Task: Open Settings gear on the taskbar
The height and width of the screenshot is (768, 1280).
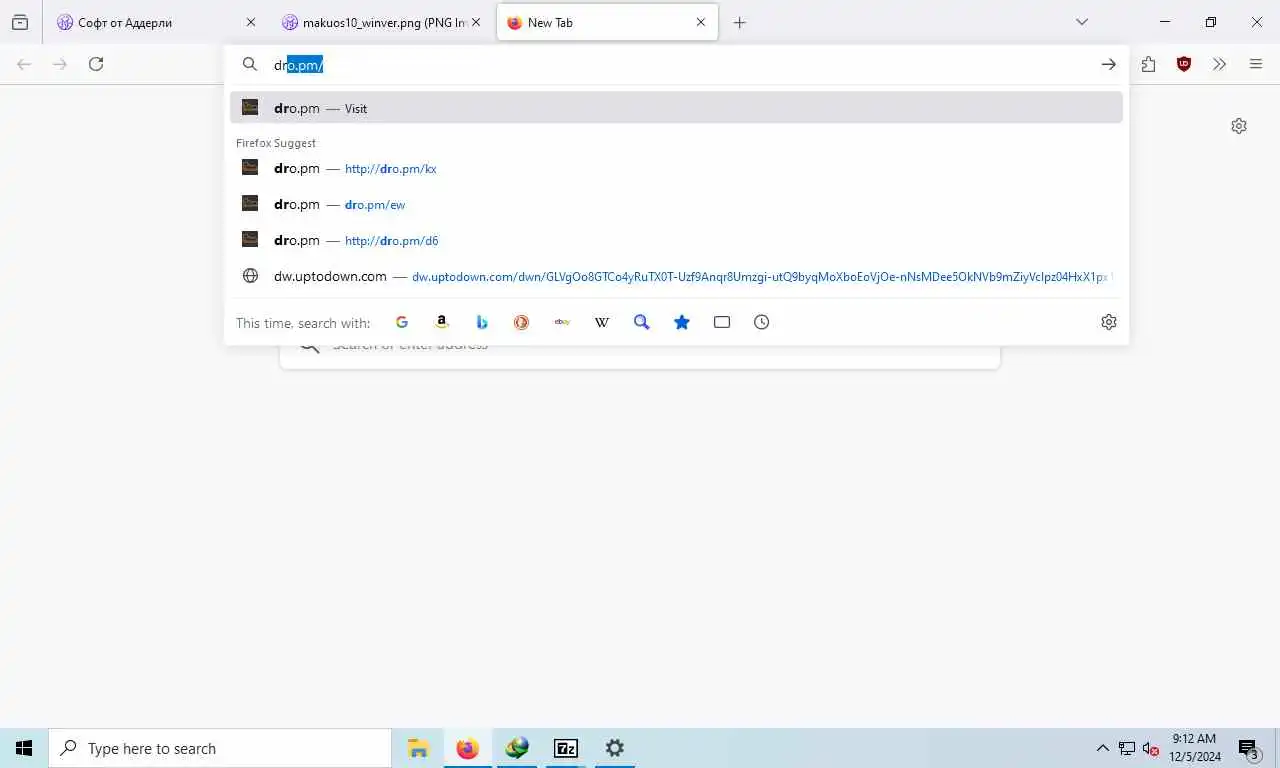Action: pyautogui.click(x=614, y=748)
